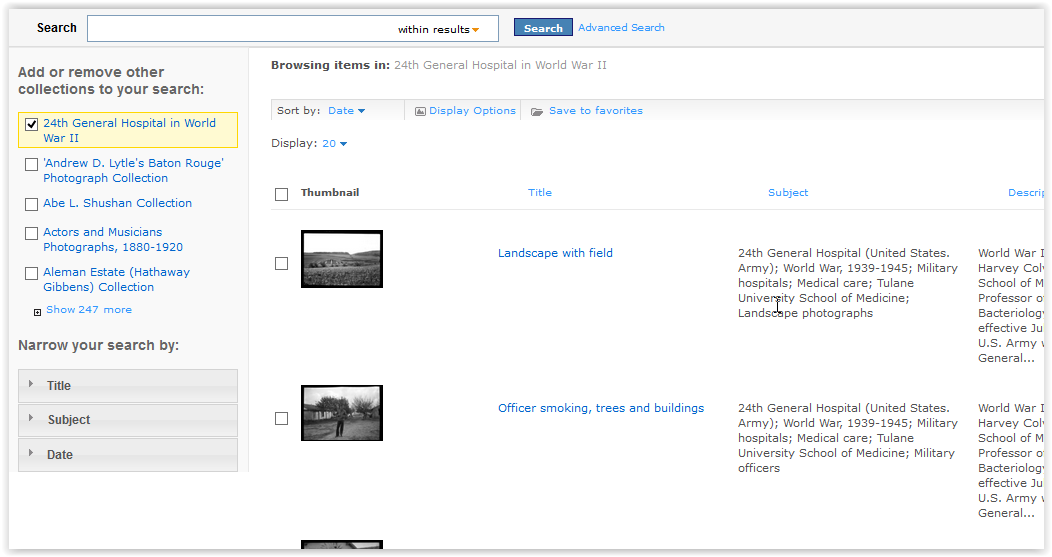Open Landscape with field title link
The image size is (1052, 557).
coord(555,253)
